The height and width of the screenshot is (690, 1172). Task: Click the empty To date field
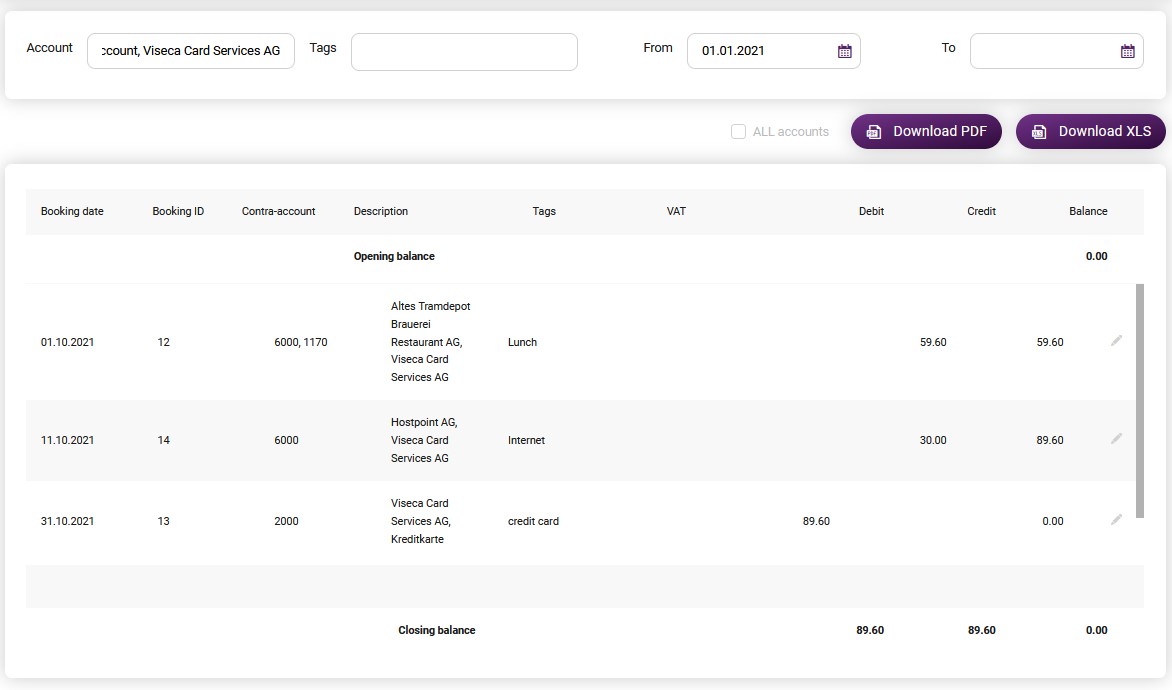(1056, 51)
